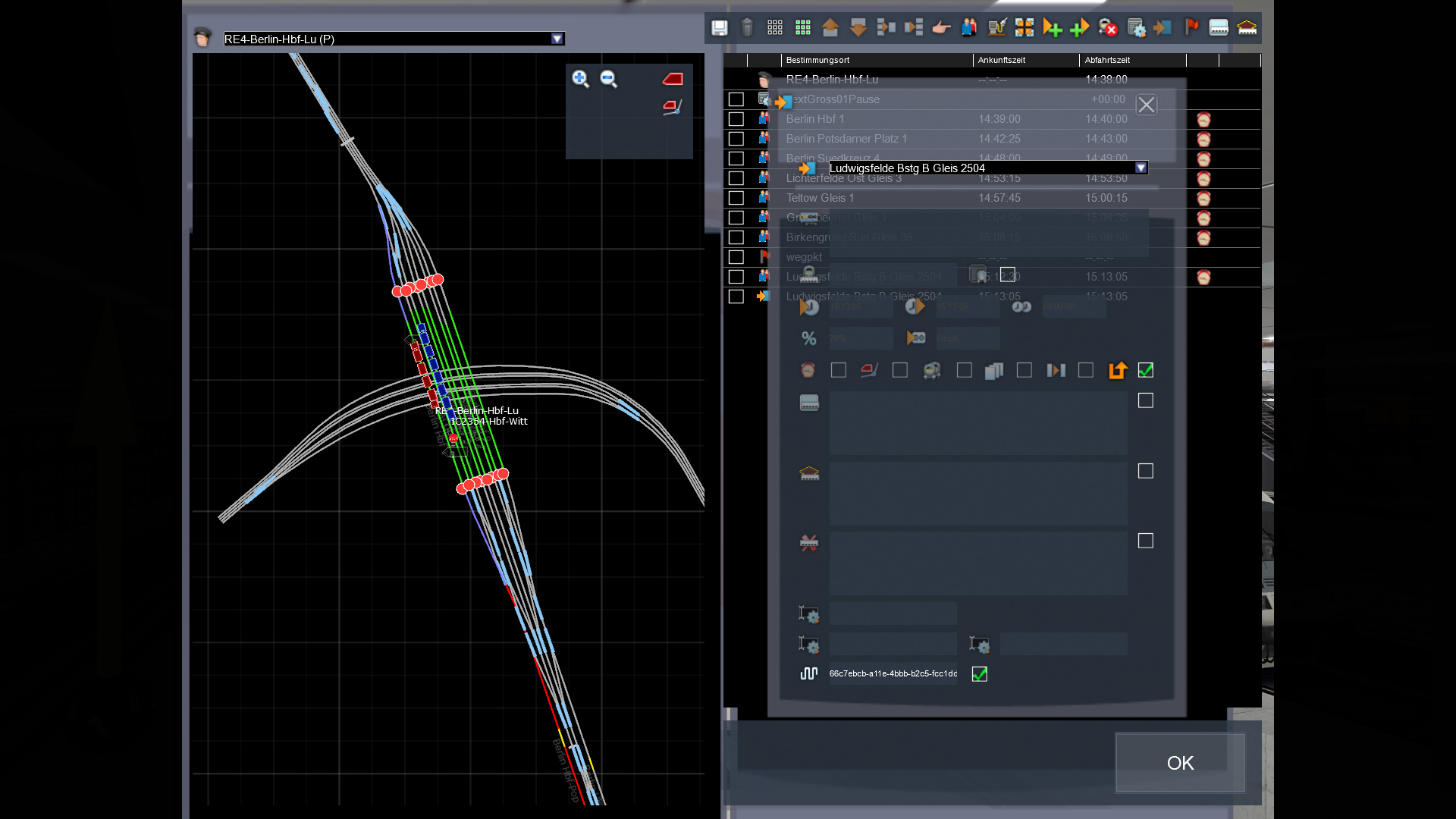Click the save floppy disk icon

tap(719, 28)
